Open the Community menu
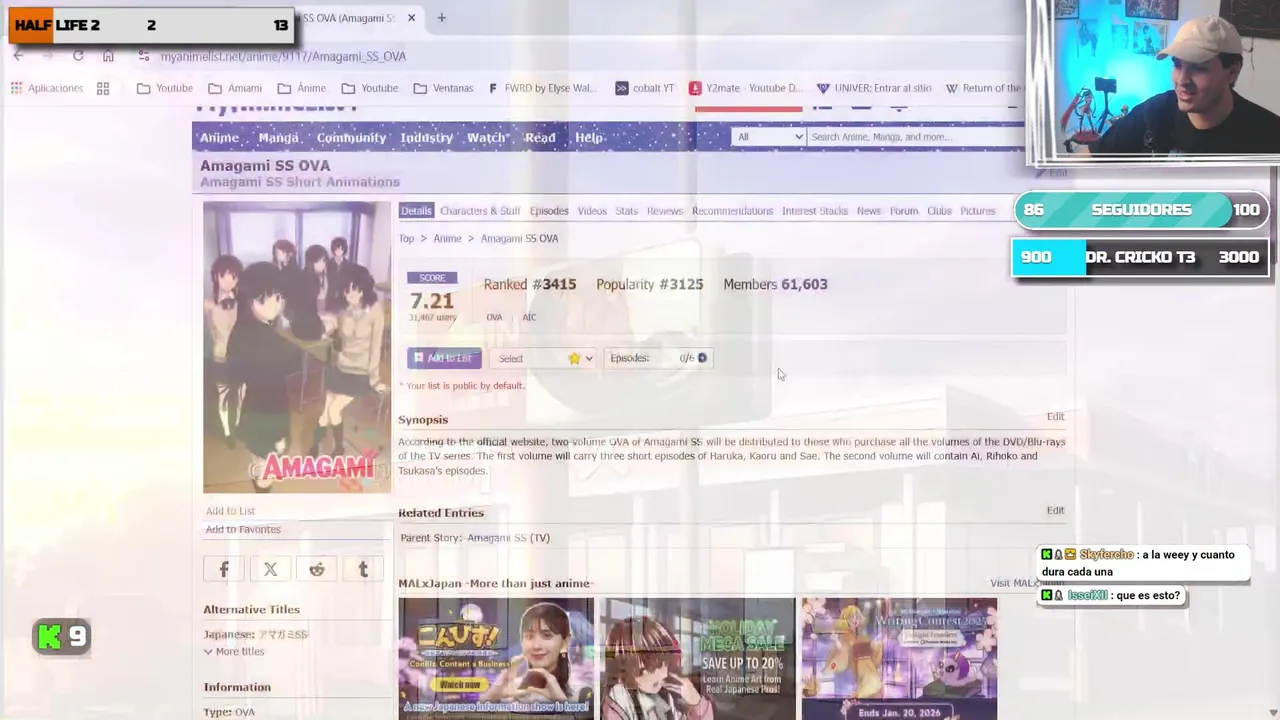Viewport: 1280px width, 720px height. click(x=351, y=138)
